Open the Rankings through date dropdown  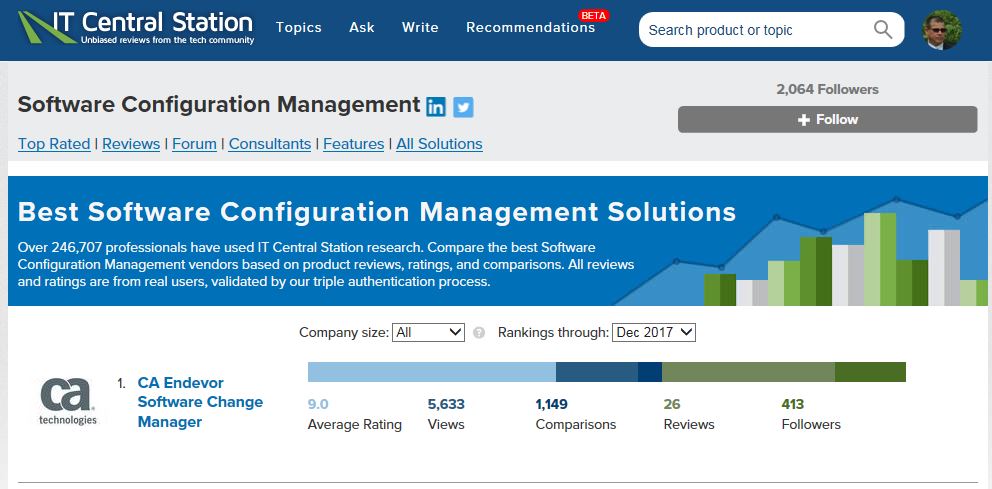pyautogui.click(x=653, y=332)
